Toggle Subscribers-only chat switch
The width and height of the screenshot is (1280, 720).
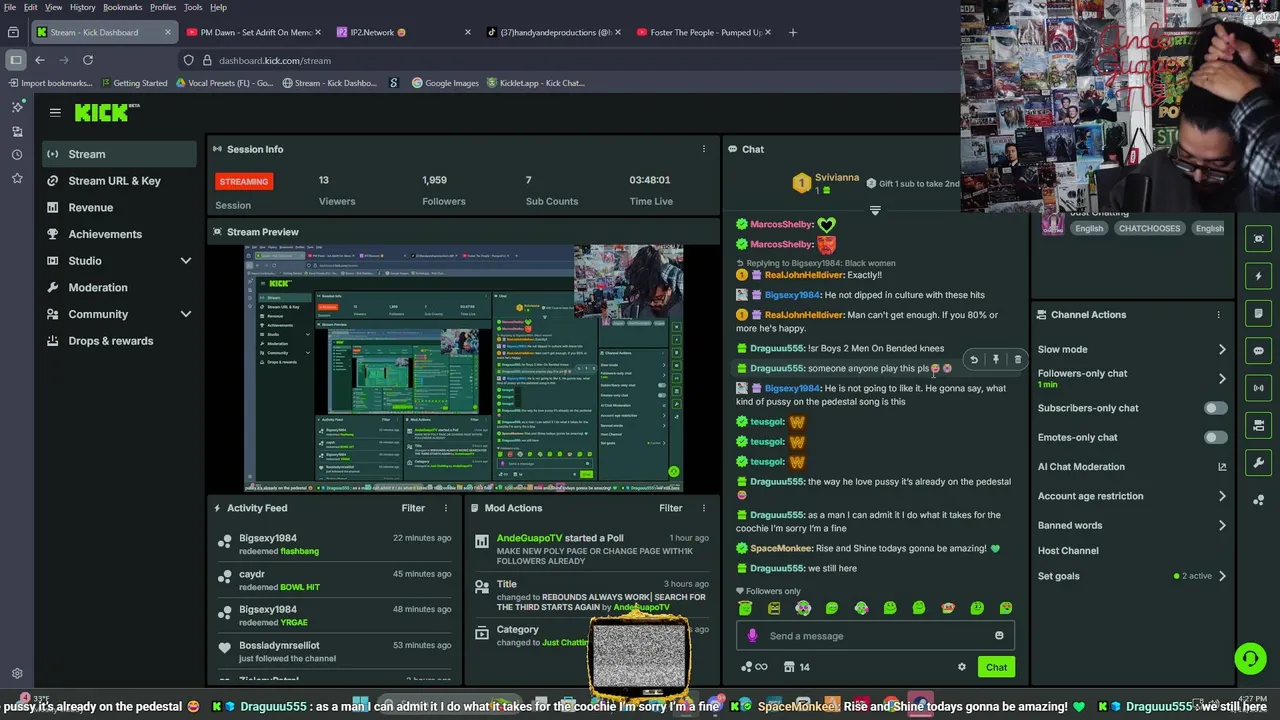click(x=1215, y=408)
